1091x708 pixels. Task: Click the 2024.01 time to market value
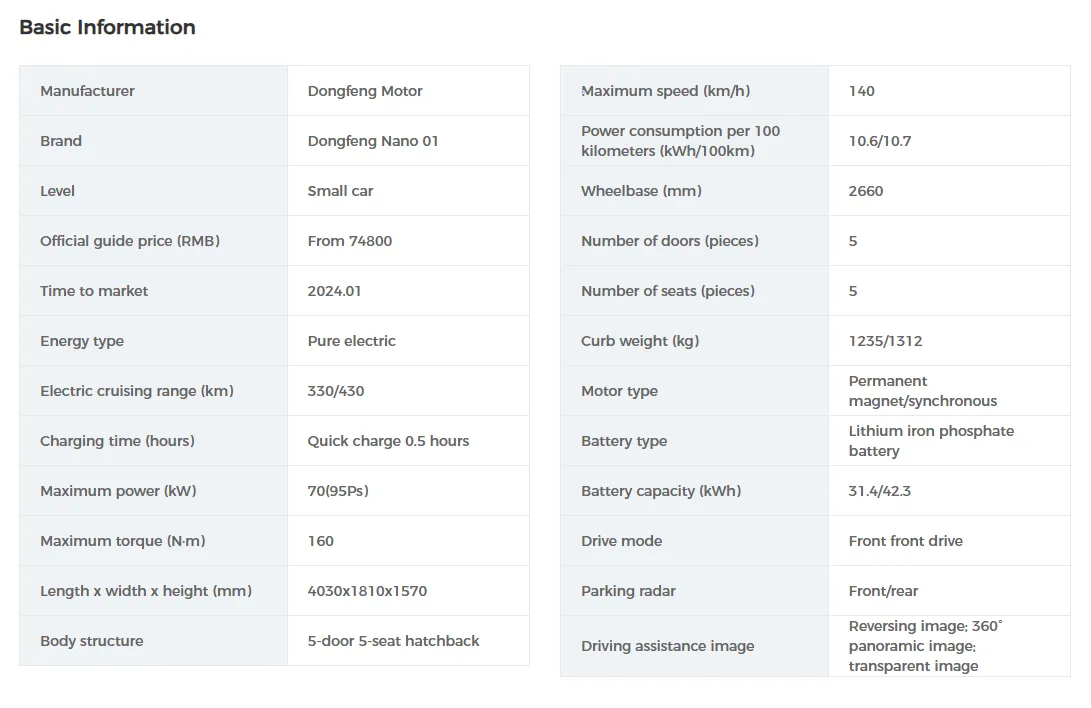coord(334,291)
